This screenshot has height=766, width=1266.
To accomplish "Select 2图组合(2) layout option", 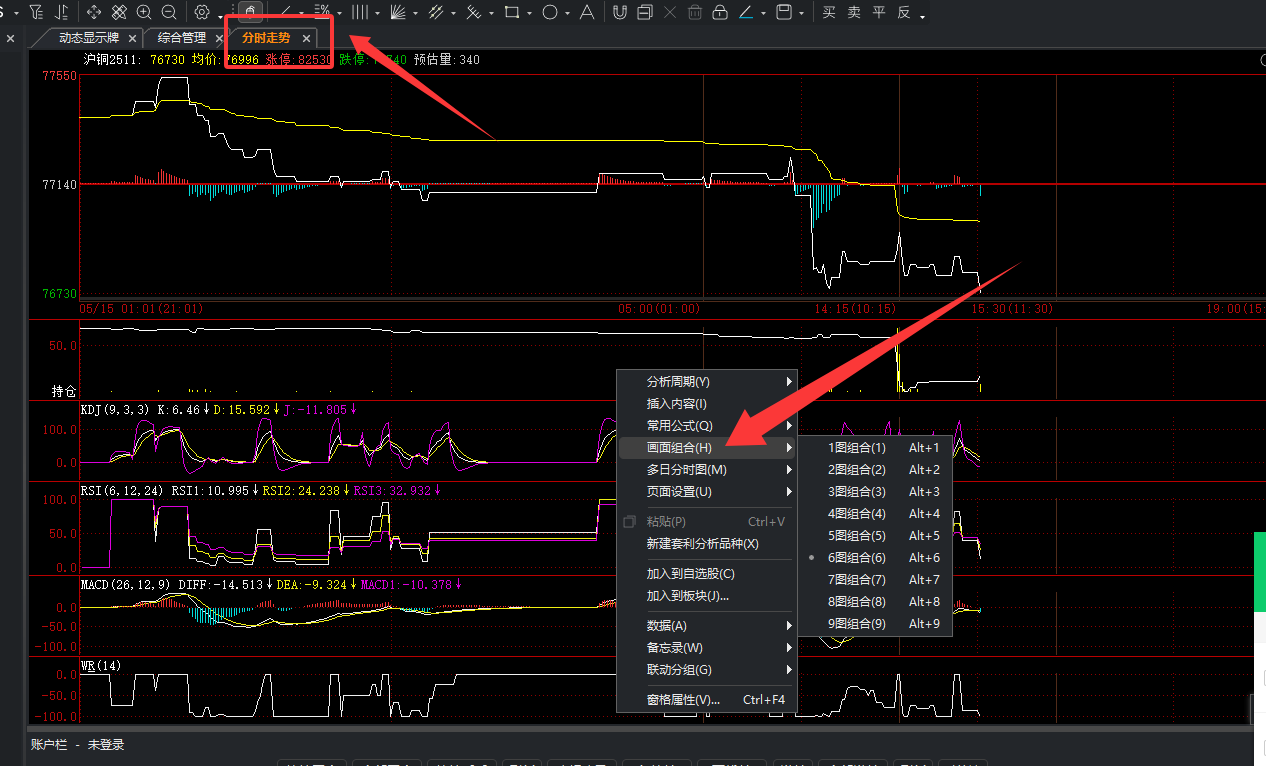I will [x=875, y=469].
